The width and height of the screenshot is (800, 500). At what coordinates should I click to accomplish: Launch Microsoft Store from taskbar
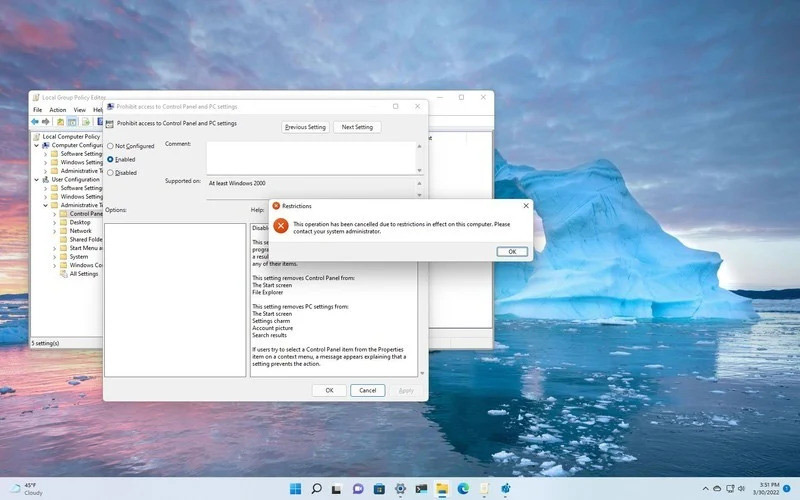click(x=379, y=489)
